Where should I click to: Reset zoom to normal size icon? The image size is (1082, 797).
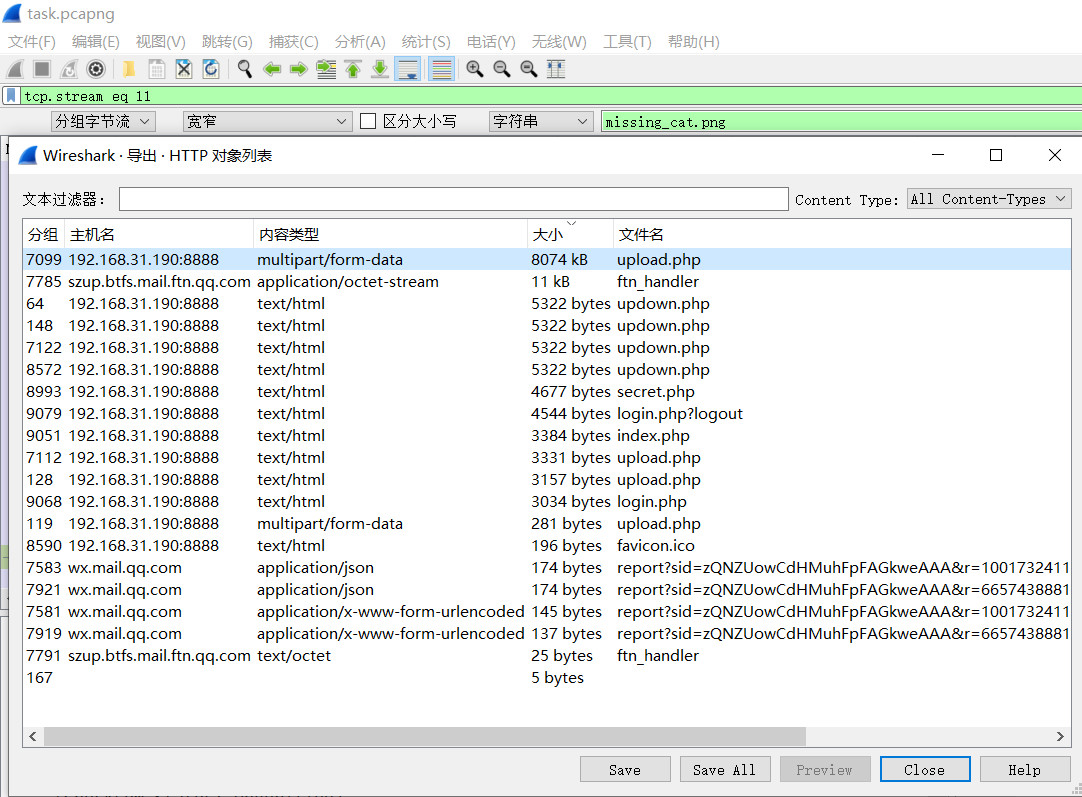click(x=529, y=69)
